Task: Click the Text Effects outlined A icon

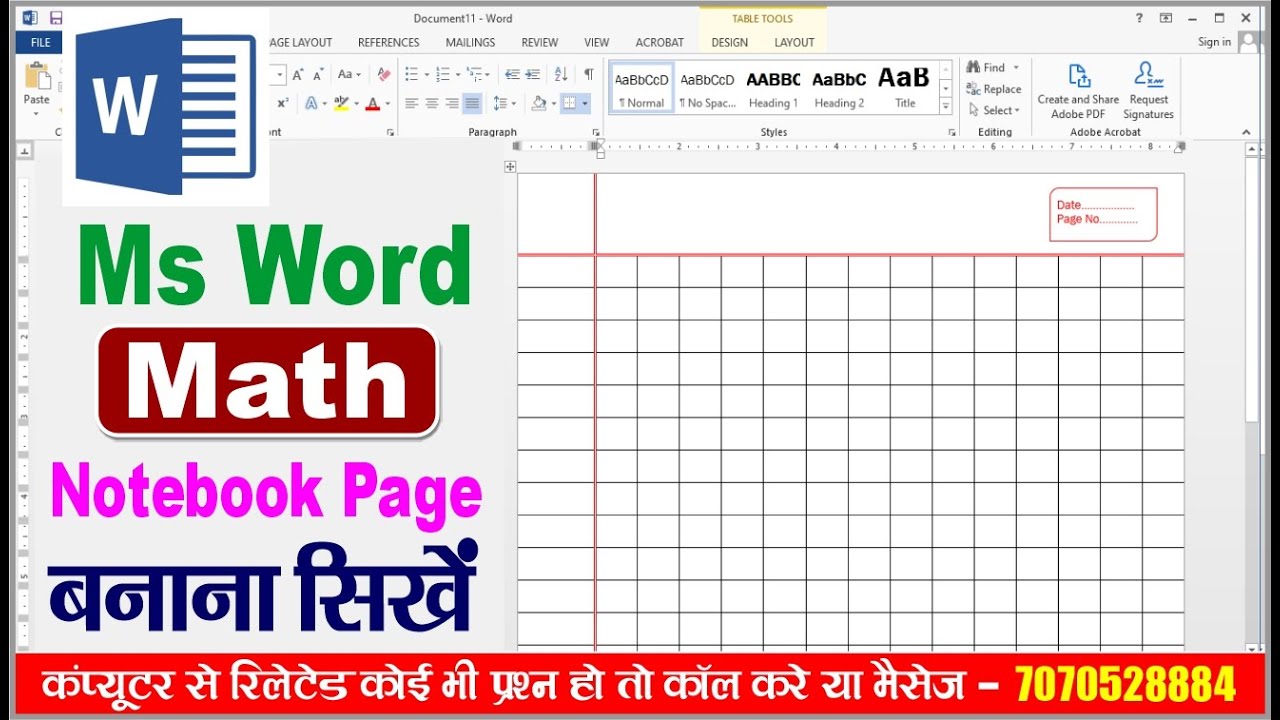Action: (311, 103)
